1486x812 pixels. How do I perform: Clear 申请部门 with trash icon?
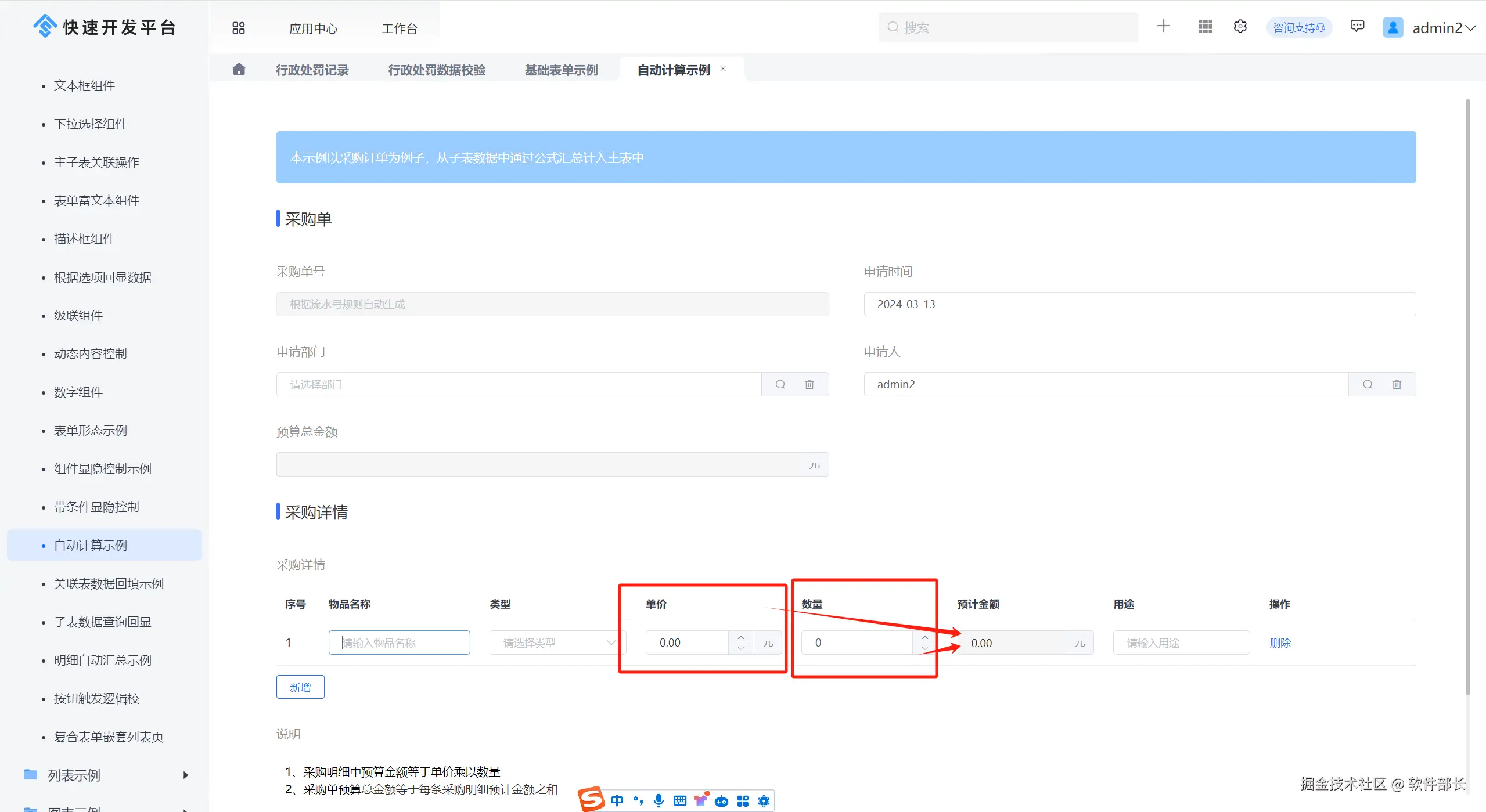(x=809, y=384)
